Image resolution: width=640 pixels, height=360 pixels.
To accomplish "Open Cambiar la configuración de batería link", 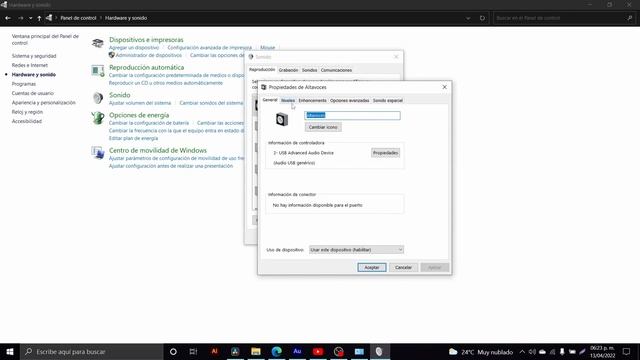I will coord(149,123).
